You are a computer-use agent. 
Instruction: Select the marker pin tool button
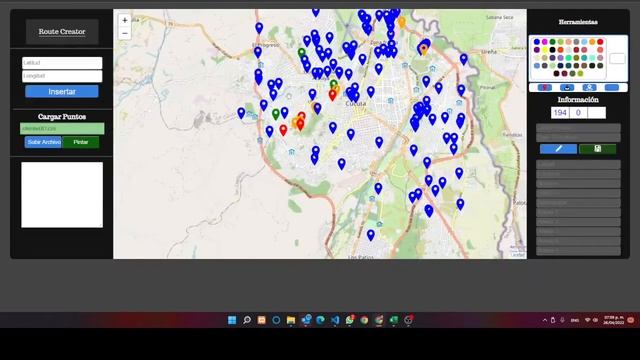[x=545, y=87]
